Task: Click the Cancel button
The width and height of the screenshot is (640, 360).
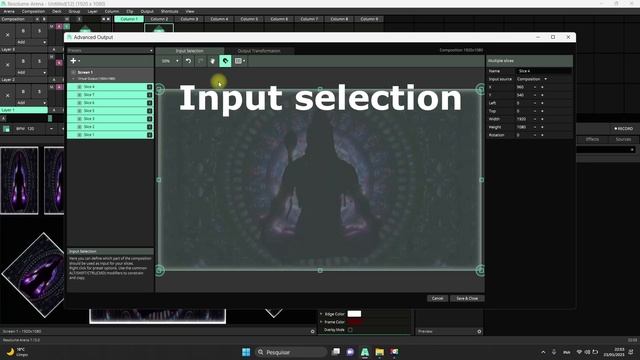Action: [x=437, y=298]
